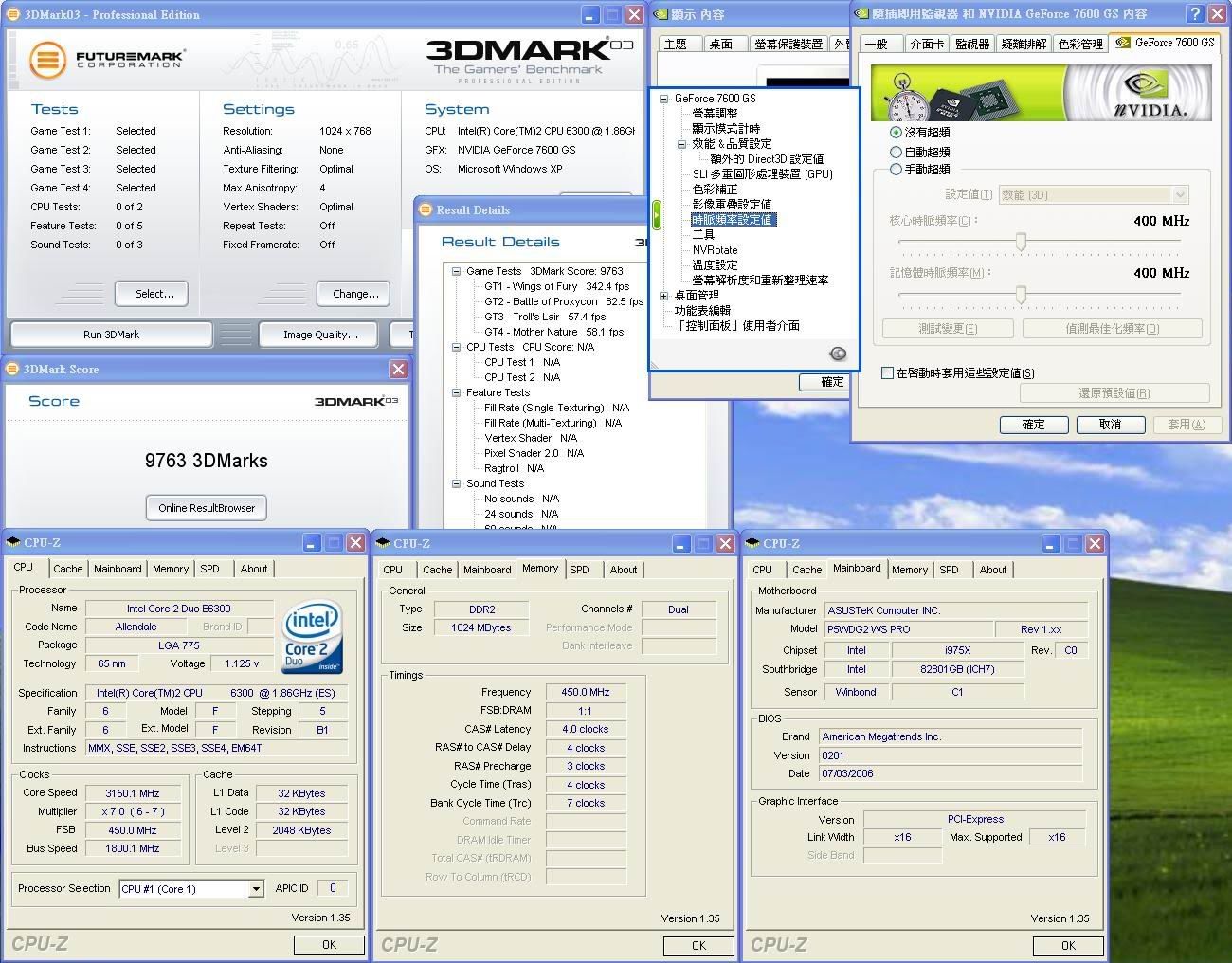1232x963 pixels.
Task: Click the Change... settings button
Action: pos(354,294)
